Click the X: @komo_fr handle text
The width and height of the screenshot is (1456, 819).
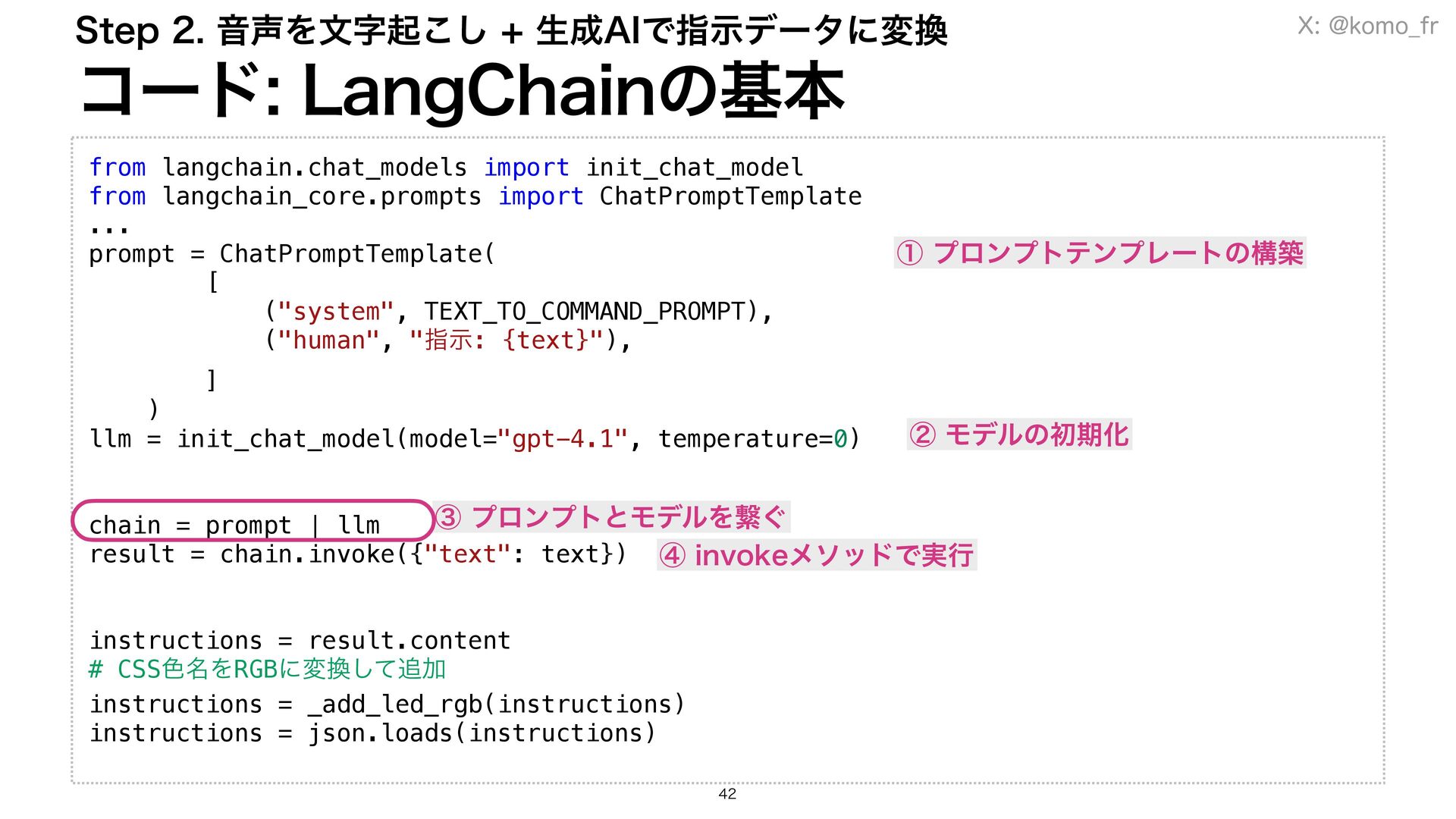pos(1367,26)
